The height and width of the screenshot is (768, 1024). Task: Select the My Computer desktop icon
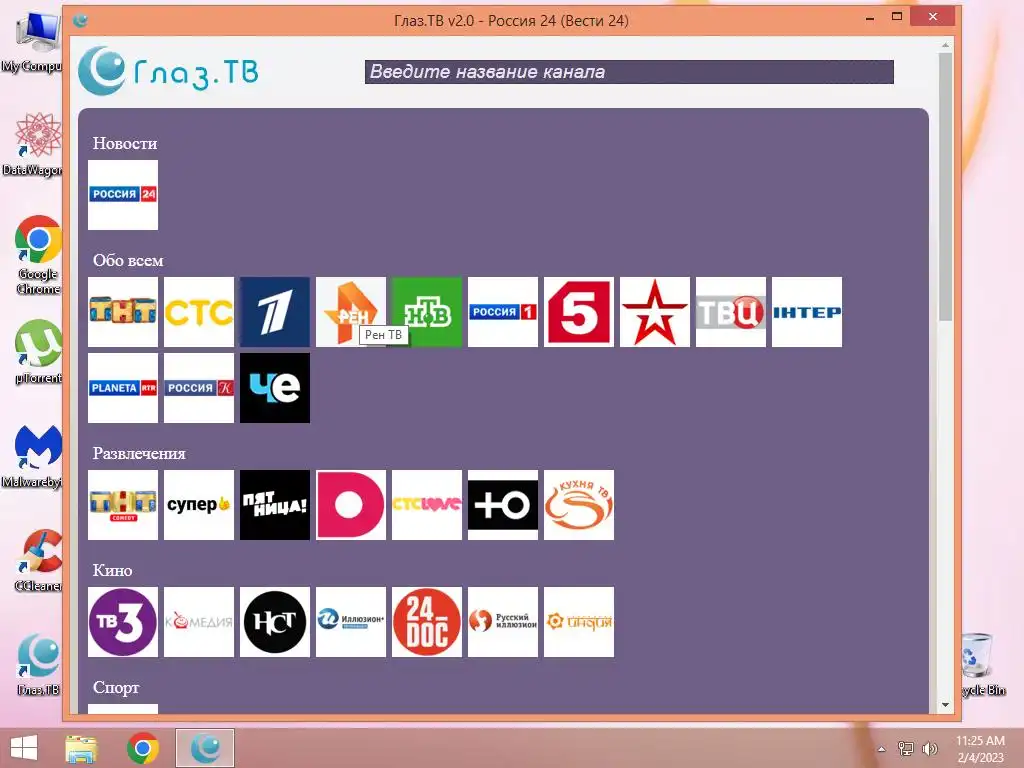coord(33,41)
